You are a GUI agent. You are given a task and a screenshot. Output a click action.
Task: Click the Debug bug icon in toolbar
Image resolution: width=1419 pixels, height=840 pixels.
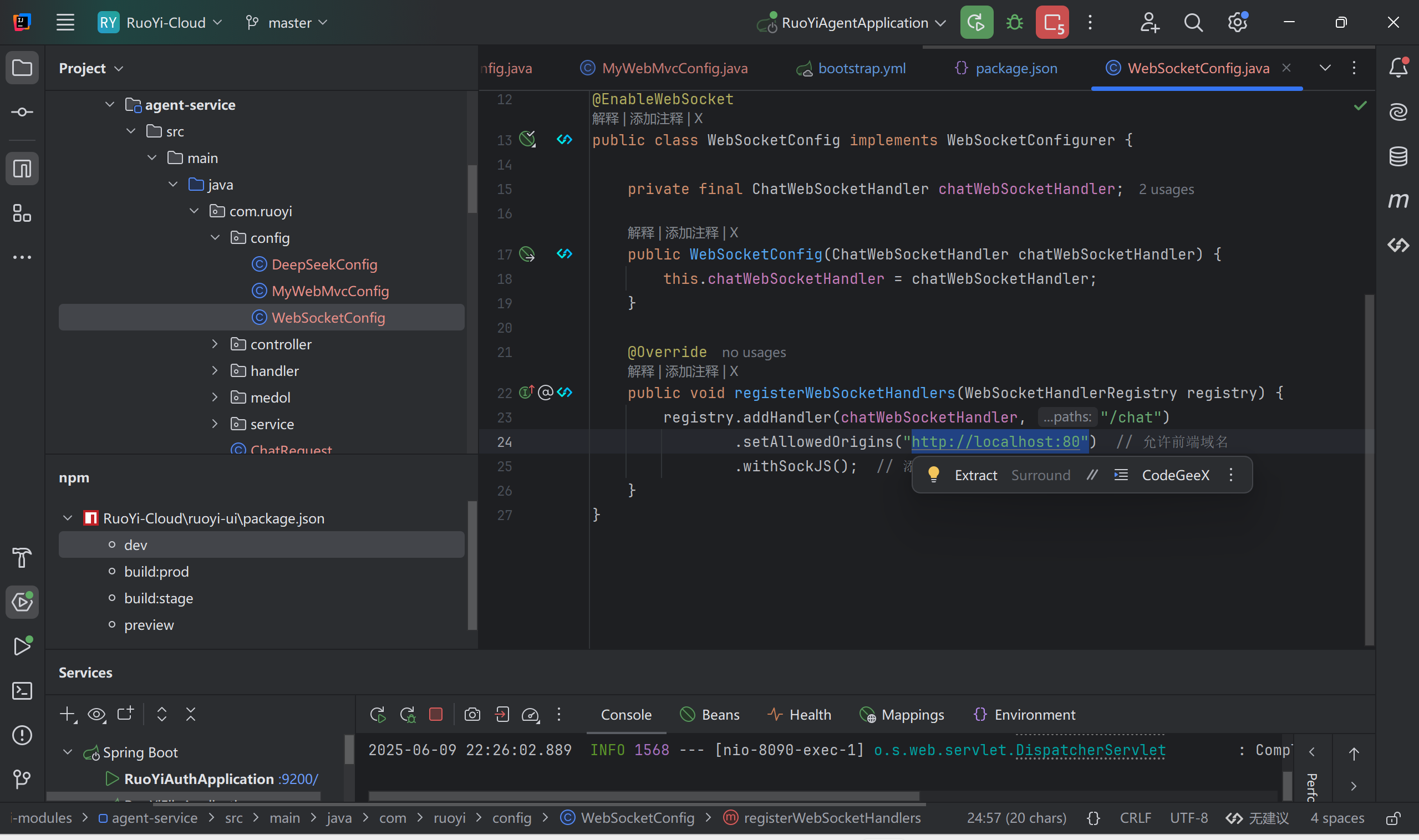click(x=1014, y=23)
